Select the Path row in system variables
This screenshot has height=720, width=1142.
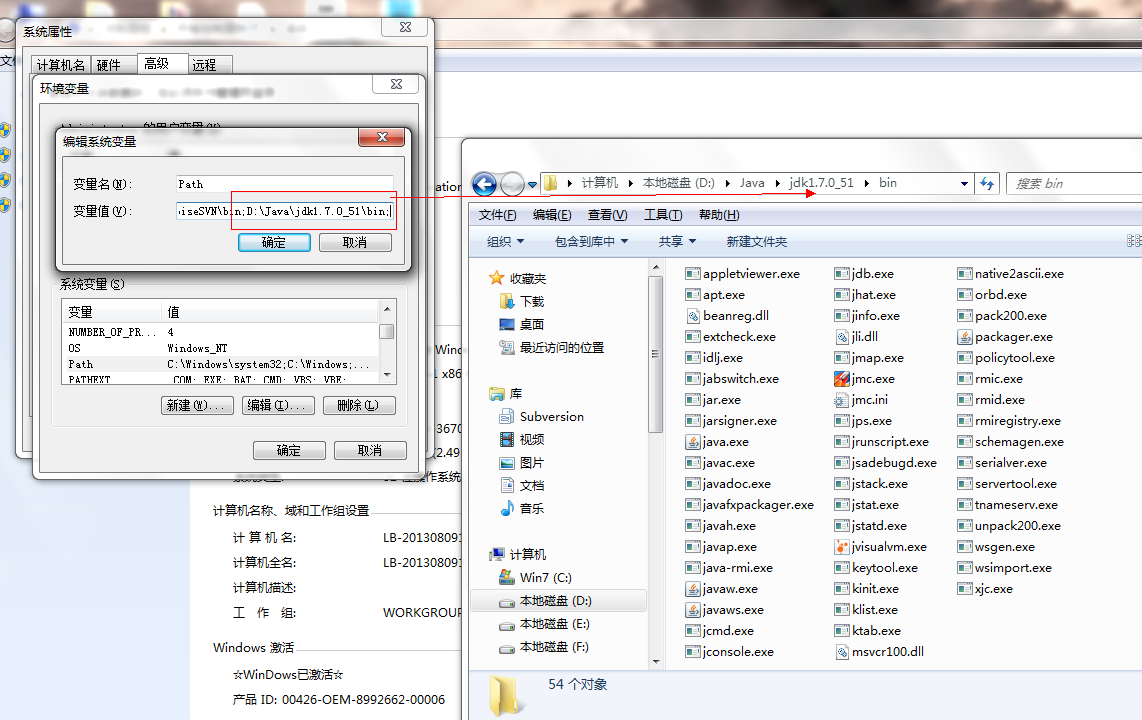pos(218,364)
